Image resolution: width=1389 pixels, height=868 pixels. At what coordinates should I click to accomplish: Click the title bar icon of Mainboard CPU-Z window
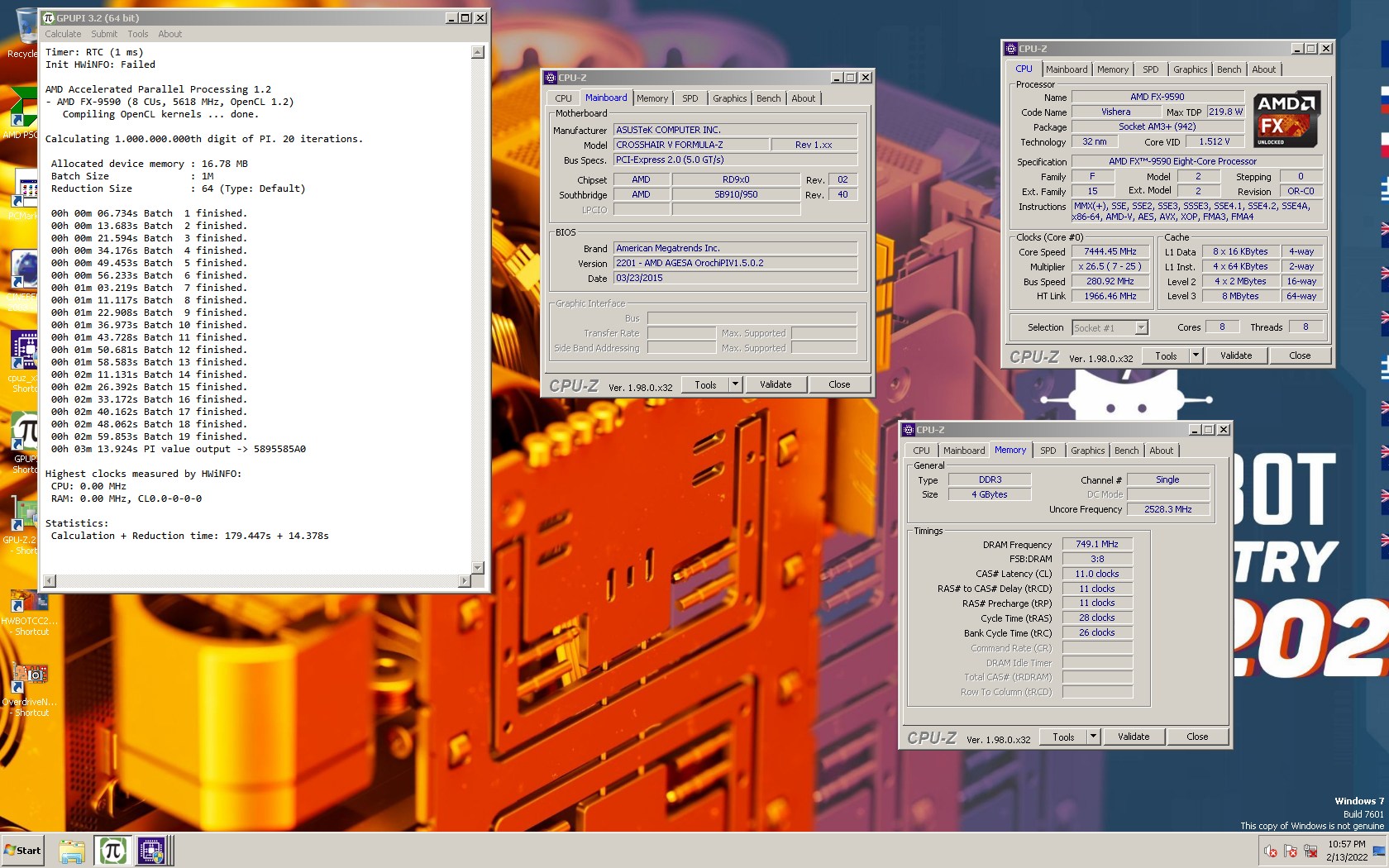point(551,78)
